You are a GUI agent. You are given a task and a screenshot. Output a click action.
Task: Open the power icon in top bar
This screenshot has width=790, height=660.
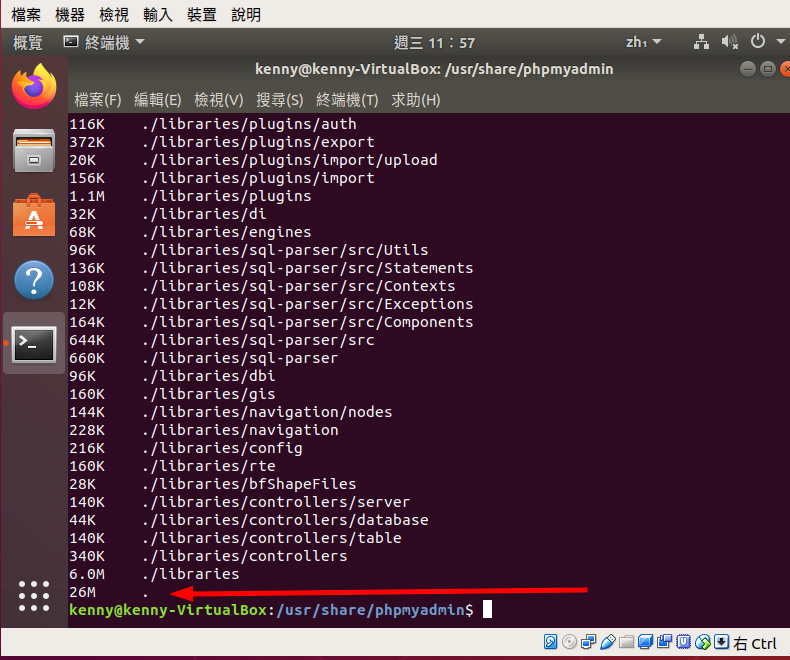[x=758, y=41]
